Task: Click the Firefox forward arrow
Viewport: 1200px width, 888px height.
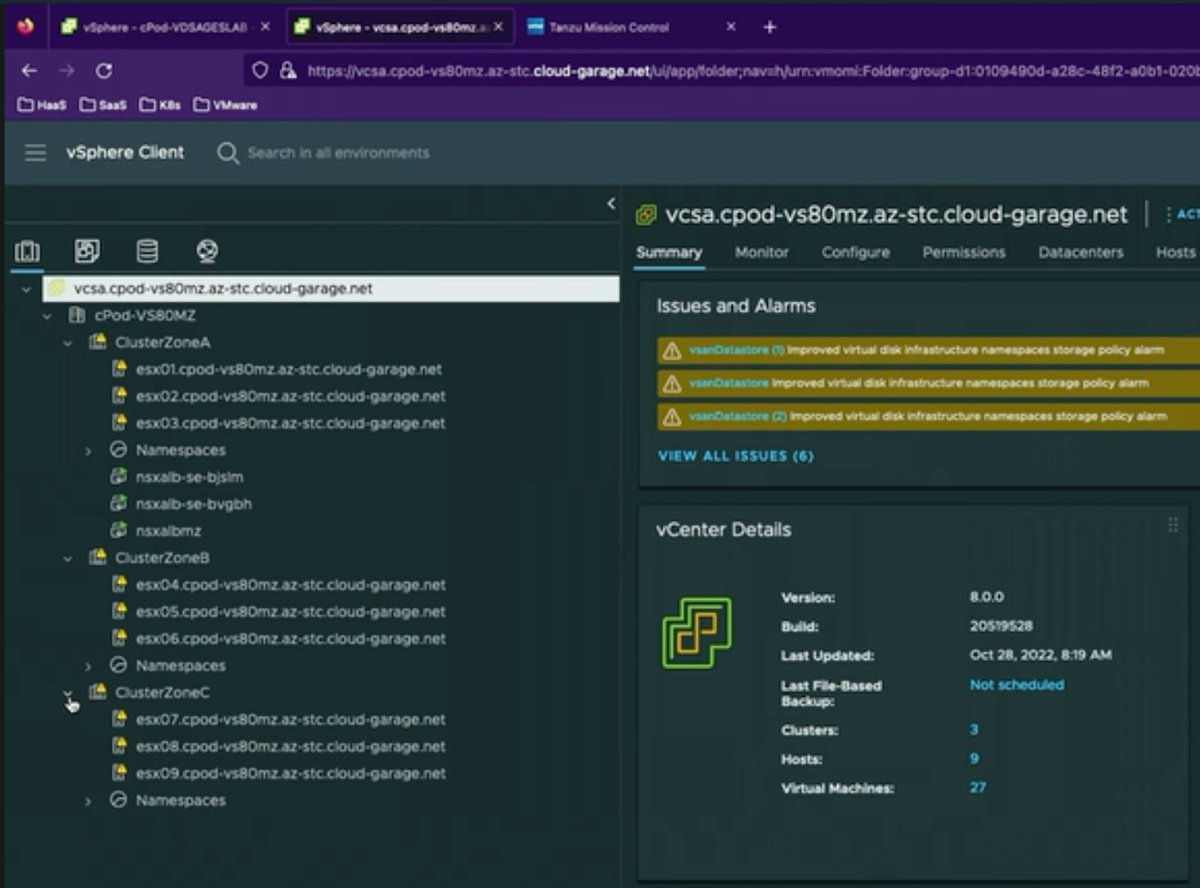Action: click(66, 71)
